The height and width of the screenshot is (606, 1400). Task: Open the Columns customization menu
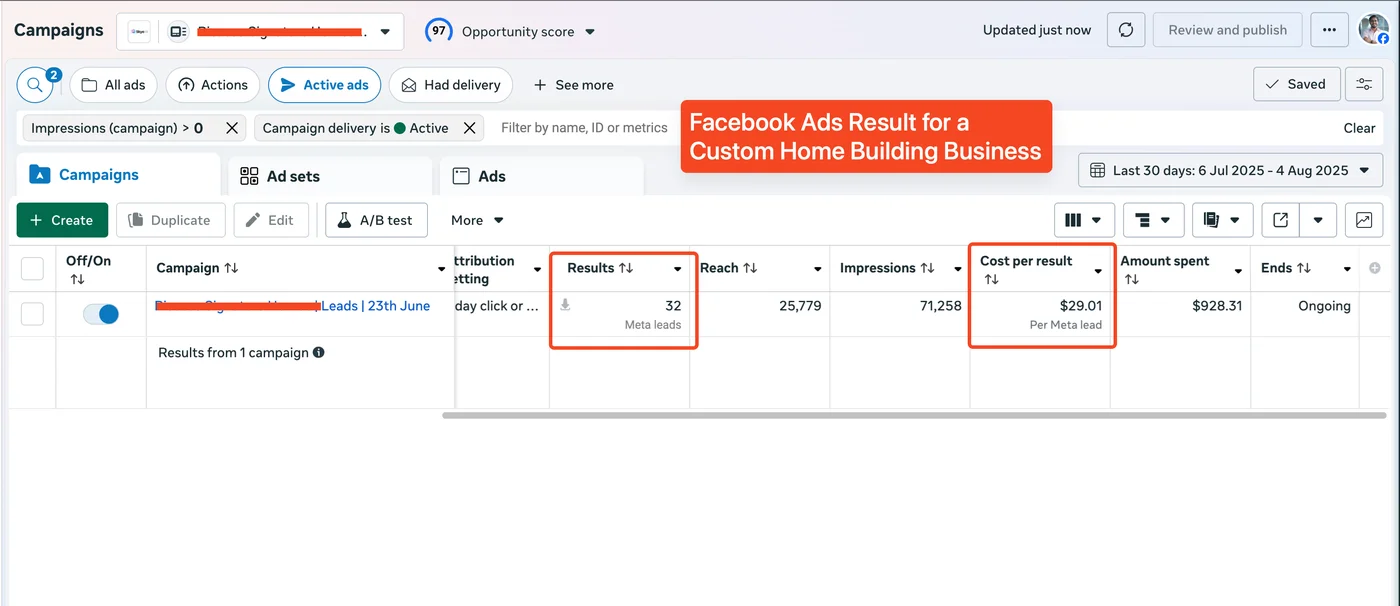[1083, 220]
